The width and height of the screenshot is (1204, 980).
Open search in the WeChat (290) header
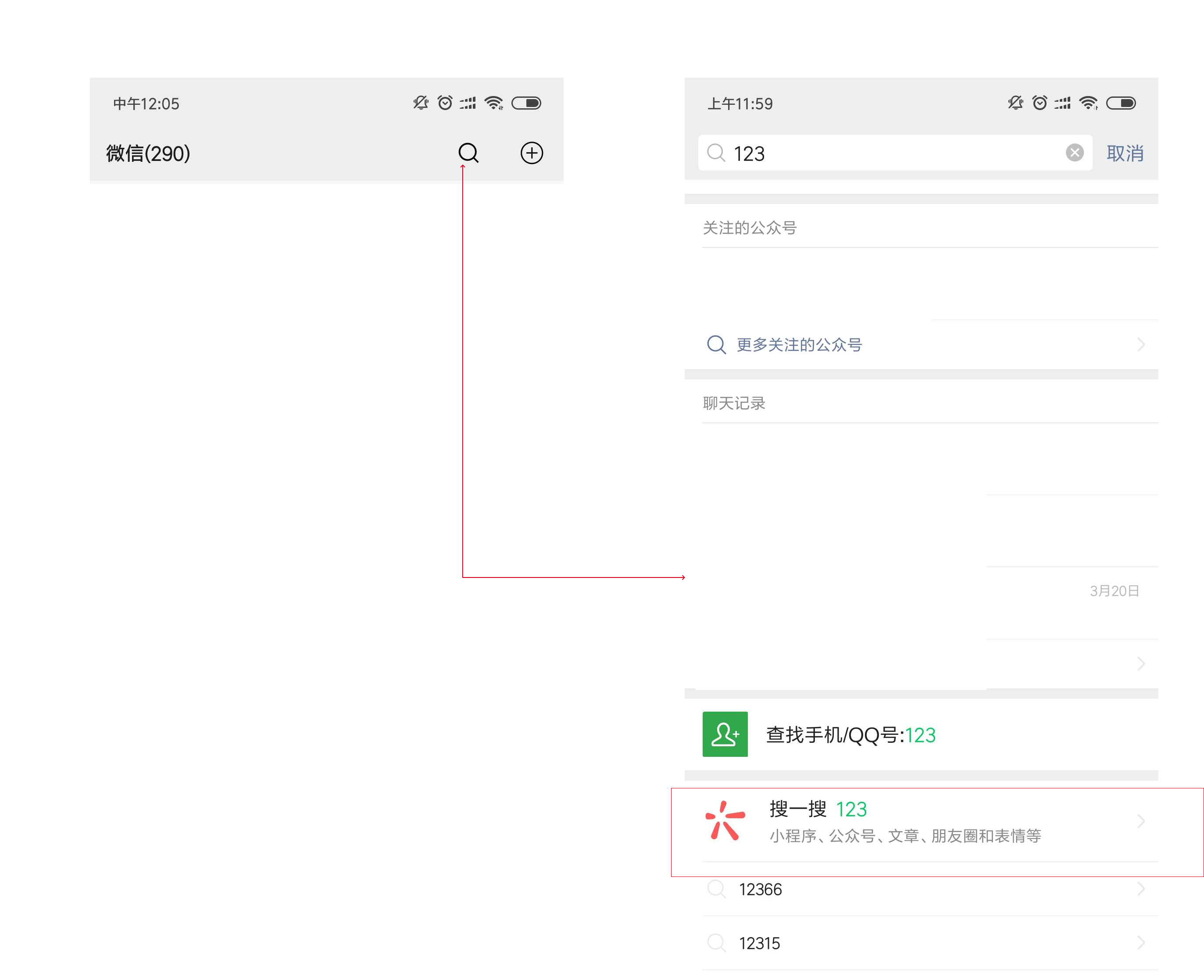(468, 153)
